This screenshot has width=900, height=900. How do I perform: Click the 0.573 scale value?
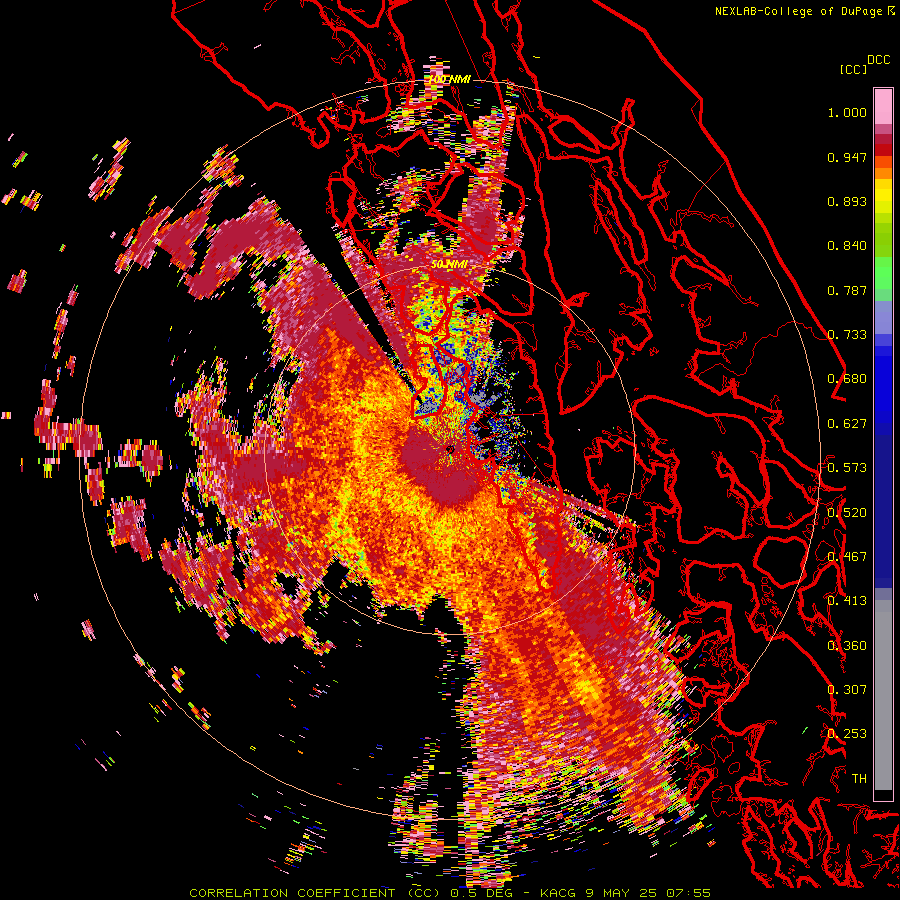coord(847,468)
